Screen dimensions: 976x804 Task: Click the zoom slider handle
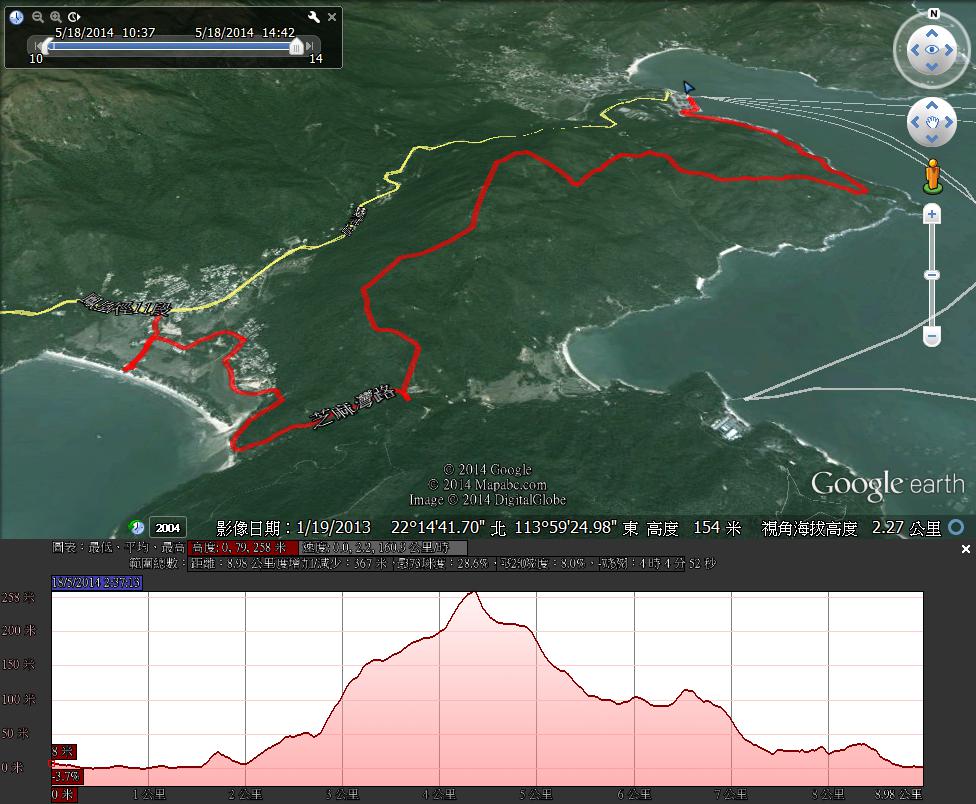932,275
